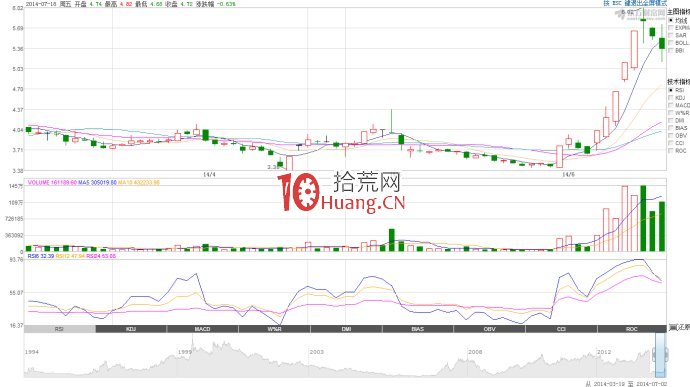Click the 14/4 date axis label
690x387 pixels.
click(x=209, y=174)
